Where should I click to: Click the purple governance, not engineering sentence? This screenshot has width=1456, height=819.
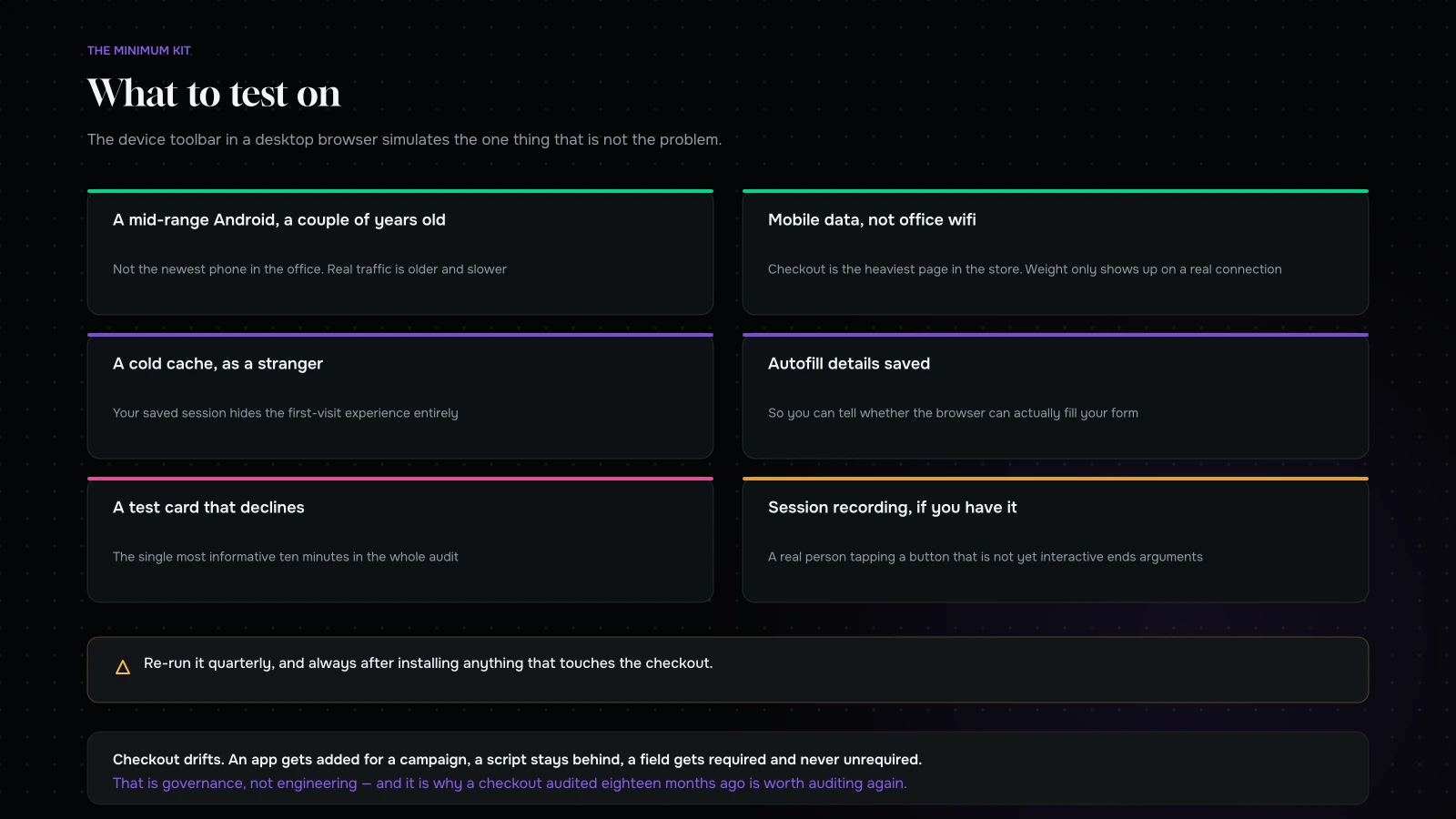click(510, 784)
